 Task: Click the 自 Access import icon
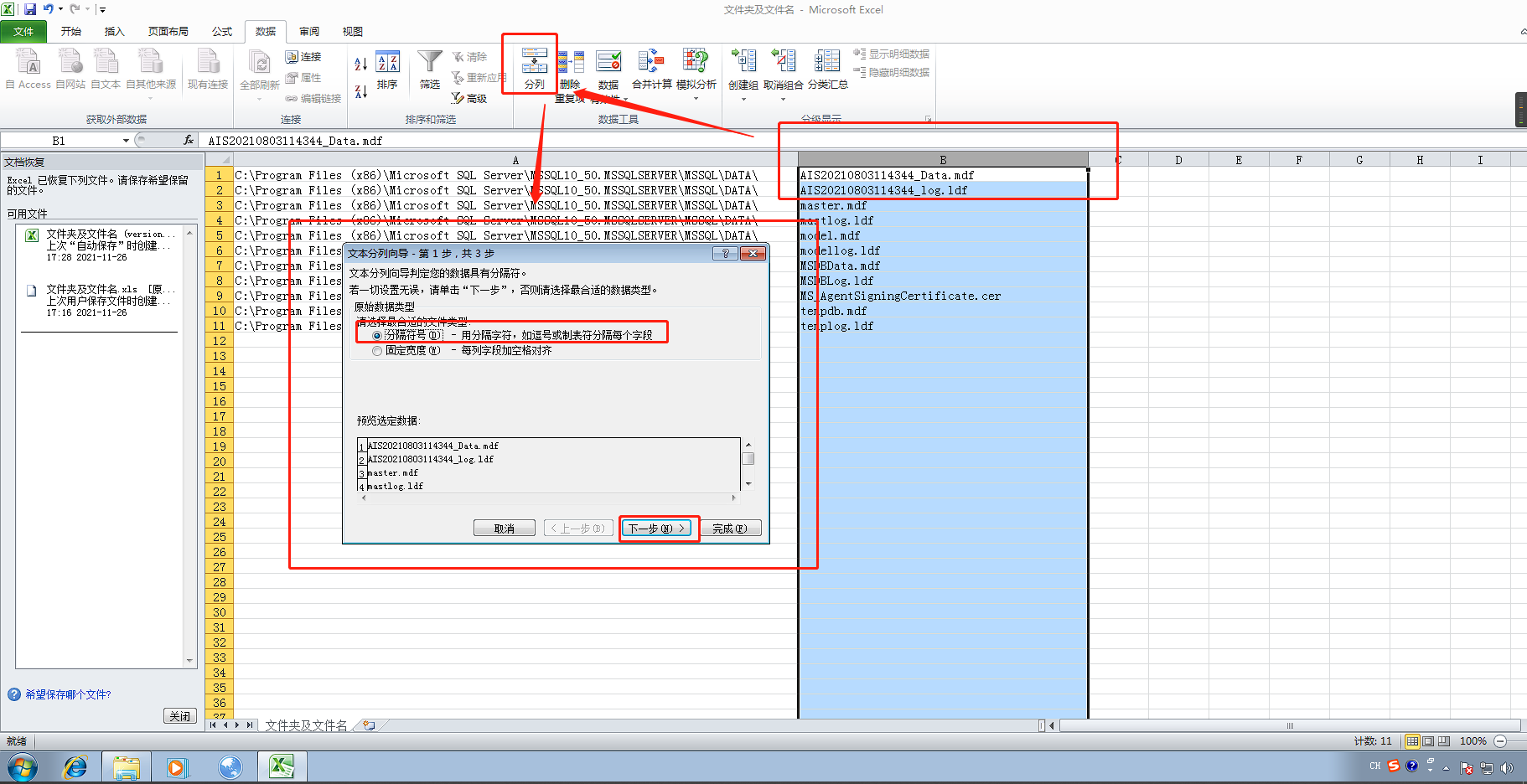tap(28, 61)
